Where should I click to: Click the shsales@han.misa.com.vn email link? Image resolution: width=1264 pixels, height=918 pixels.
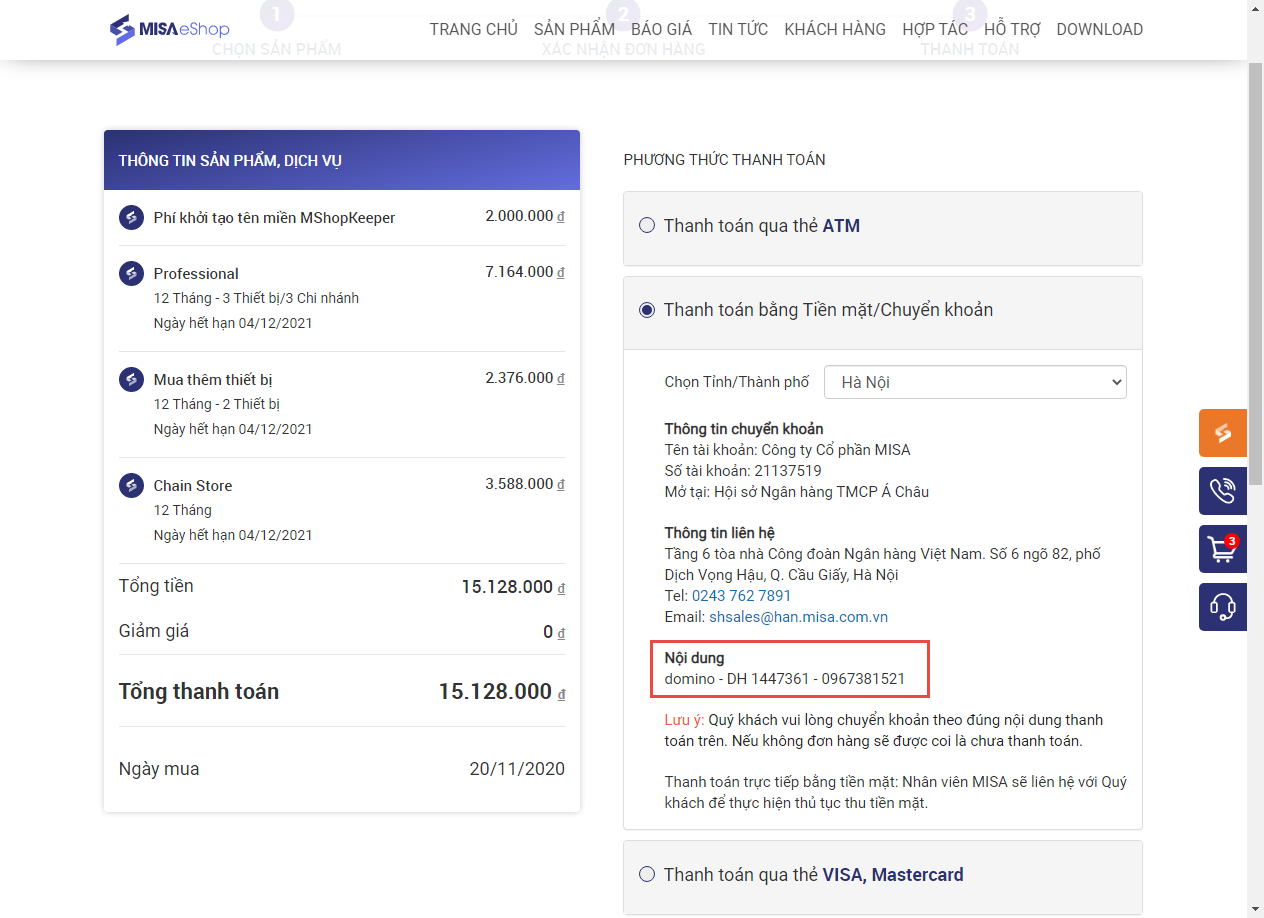click(798, 617)
